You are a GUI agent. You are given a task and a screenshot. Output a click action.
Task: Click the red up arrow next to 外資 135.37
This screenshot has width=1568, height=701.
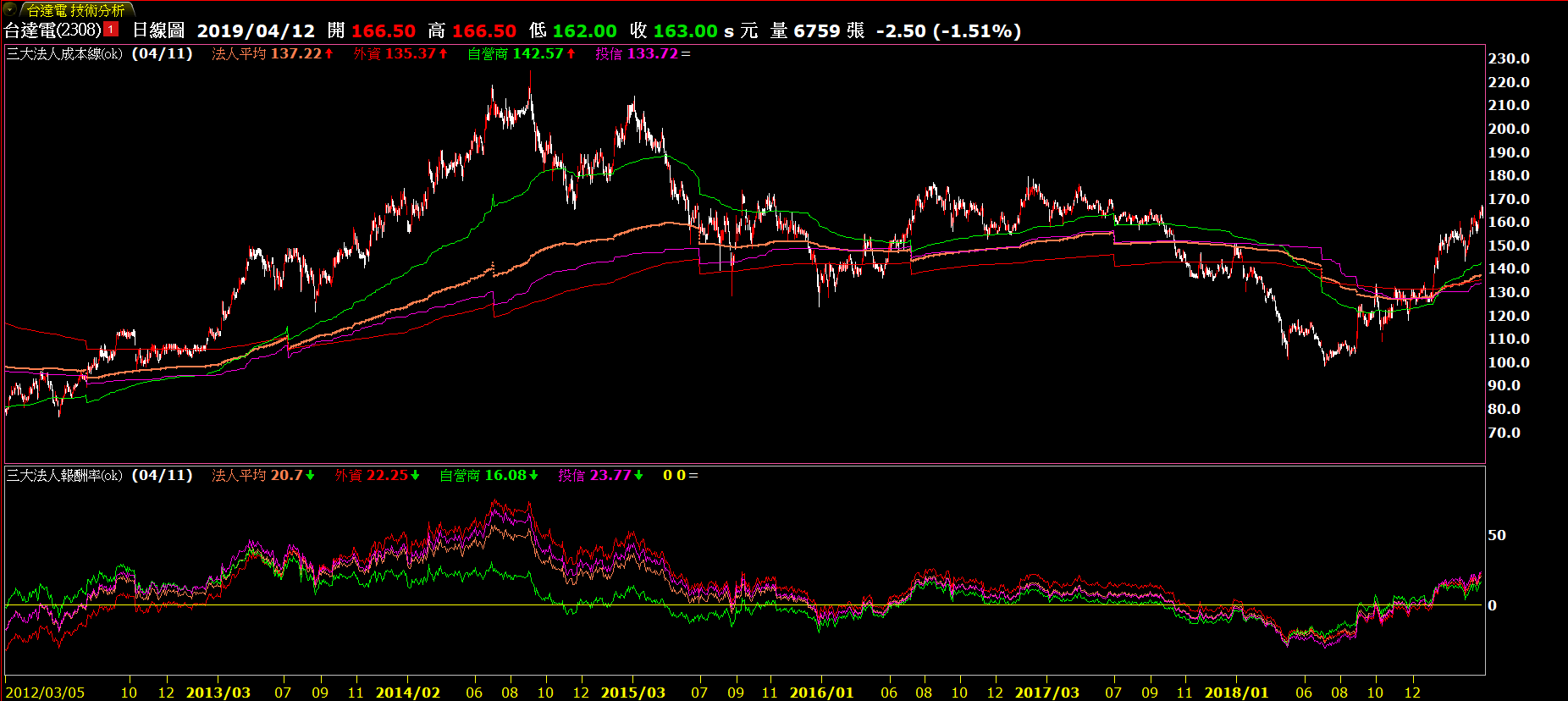443,53
